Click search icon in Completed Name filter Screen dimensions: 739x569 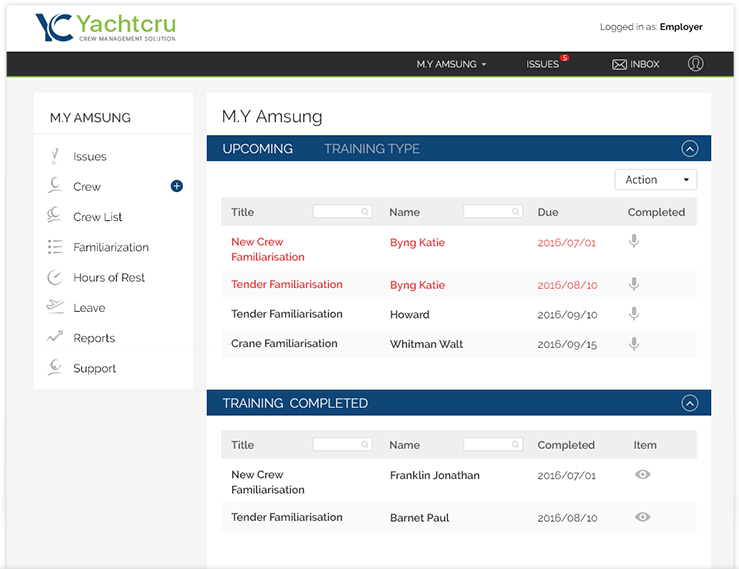pyautogui.click(x=516, y=444)
